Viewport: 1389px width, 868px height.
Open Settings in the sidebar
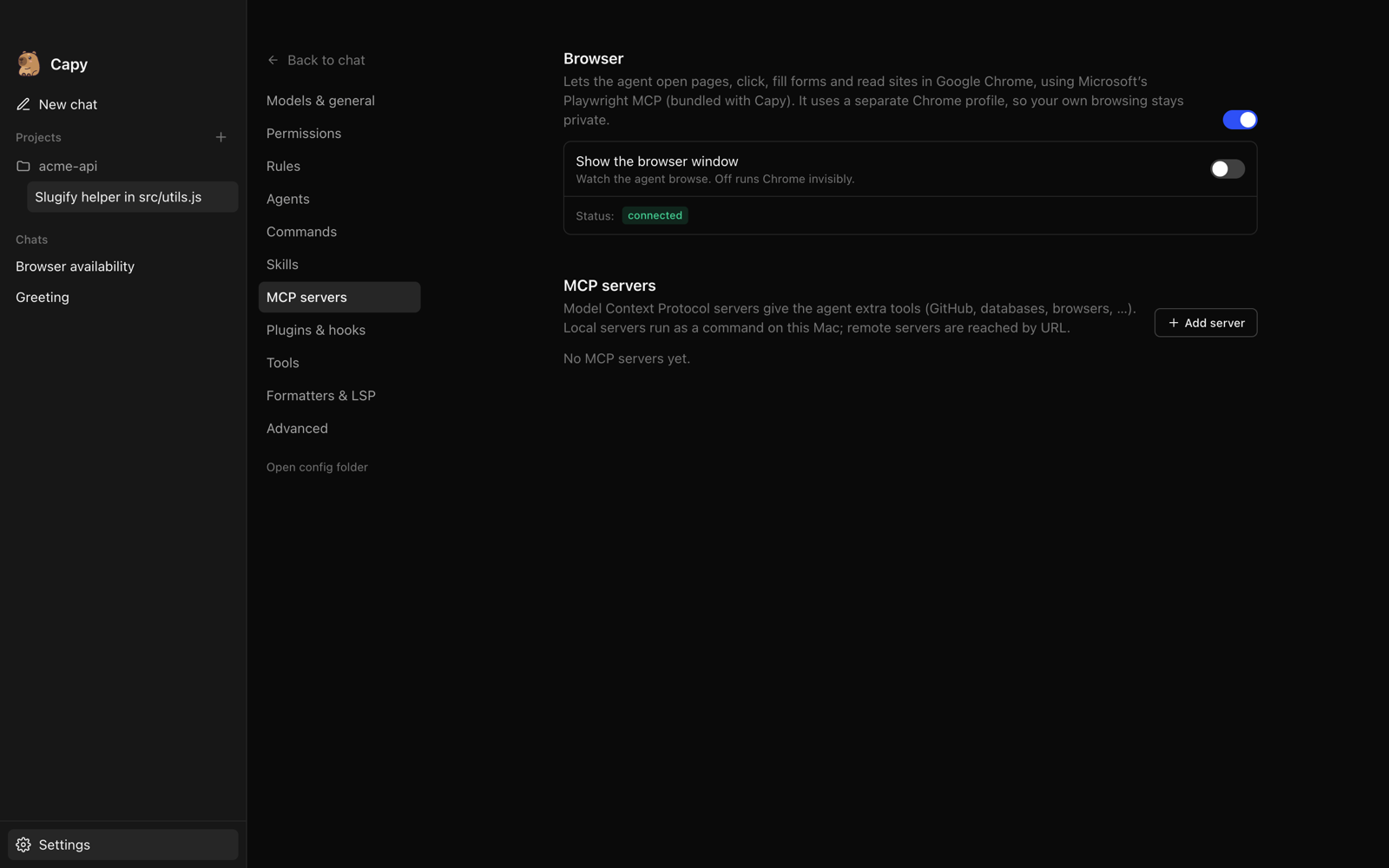[x=123, y=845]
